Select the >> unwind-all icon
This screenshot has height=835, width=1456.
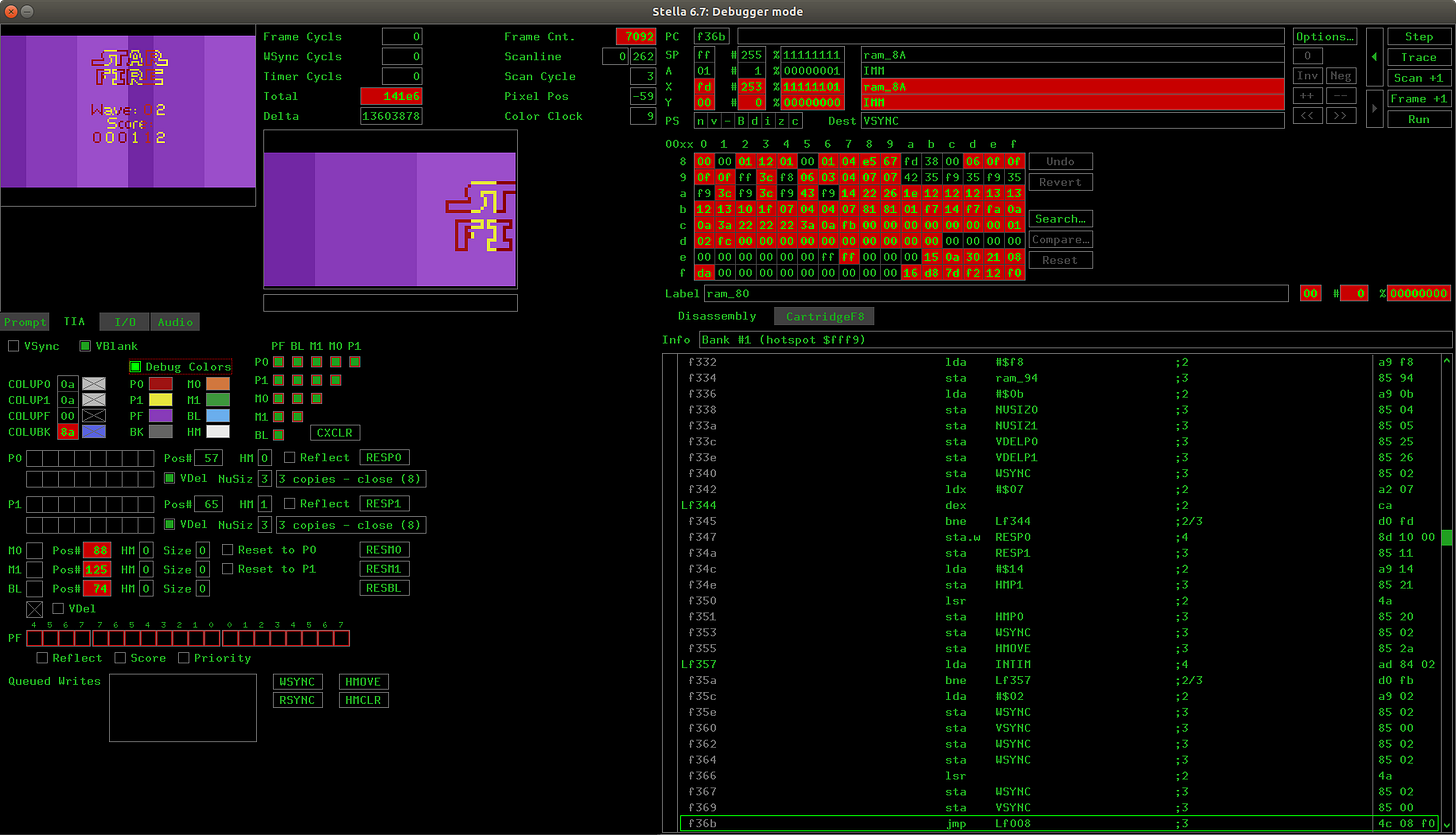click(1341, 115)
